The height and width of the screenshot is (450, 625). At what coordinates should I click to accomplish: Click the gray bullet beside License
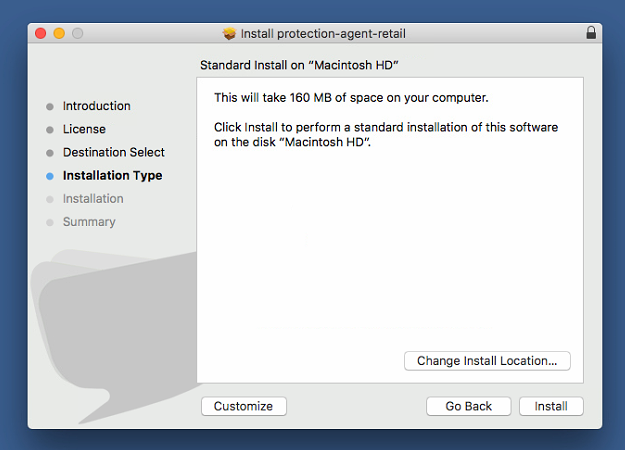coord(50,130)
